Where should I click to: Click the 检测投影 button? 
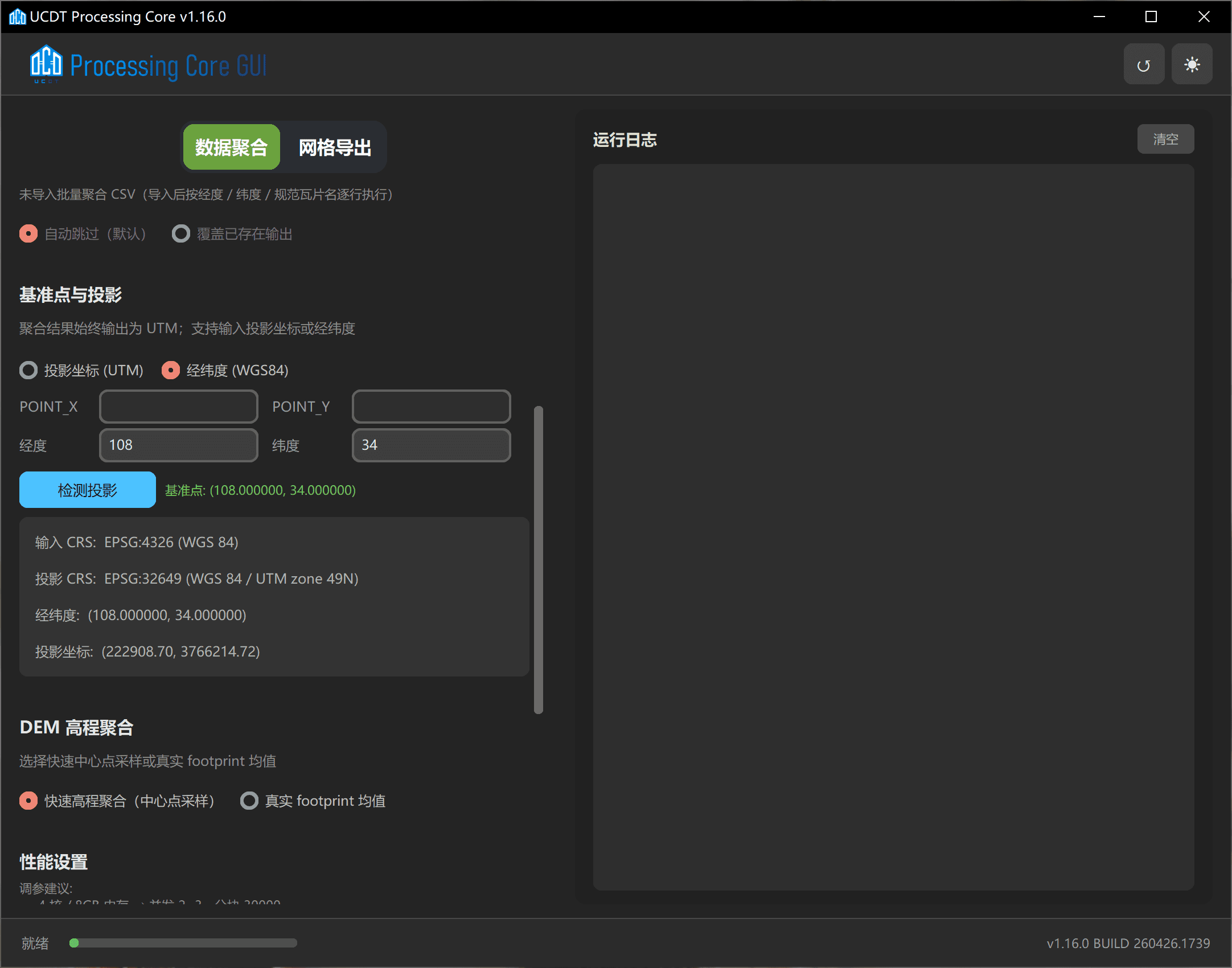coord(88,490)
